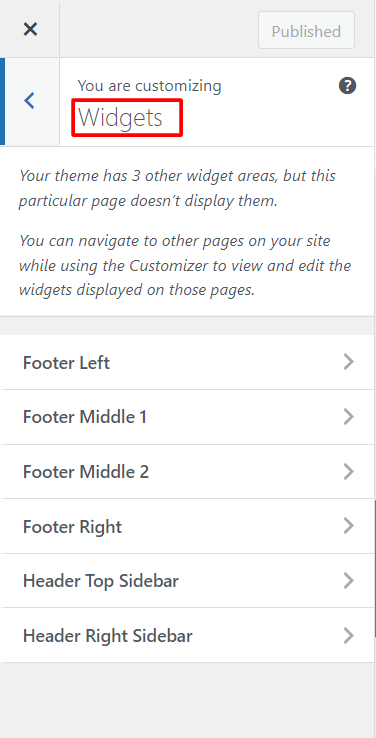
Task: Click the 'You are customizing' label
Action: click(x=149, y=86)
